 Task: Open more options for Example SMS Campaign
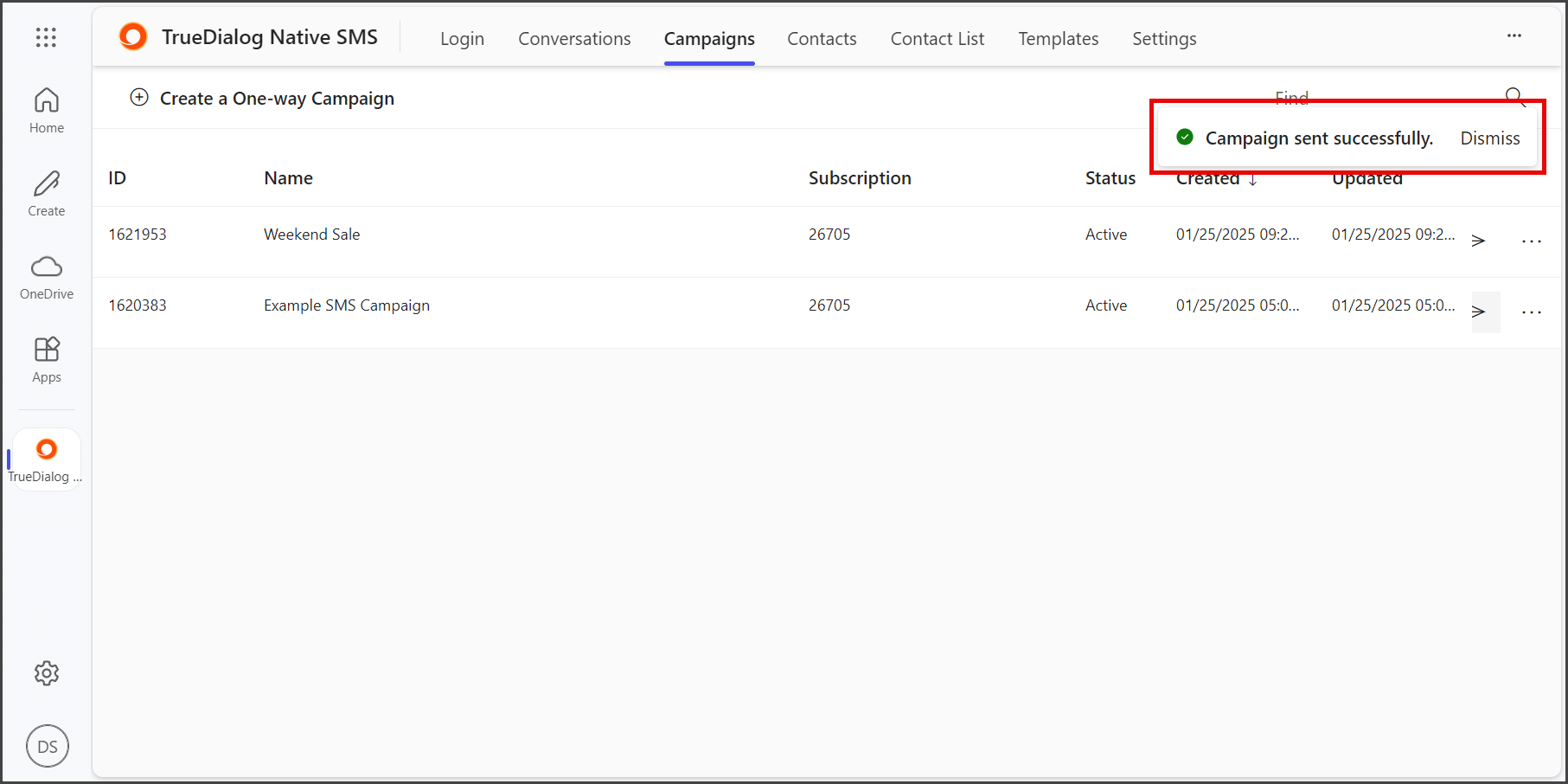[x=1532, y=312]
